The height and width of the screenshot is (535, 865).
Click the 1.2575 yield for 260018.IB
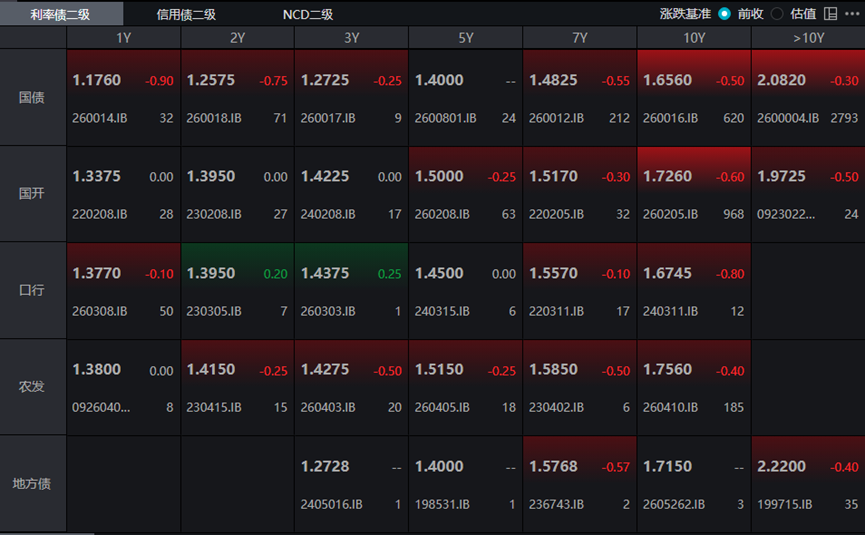coord(211,80)
